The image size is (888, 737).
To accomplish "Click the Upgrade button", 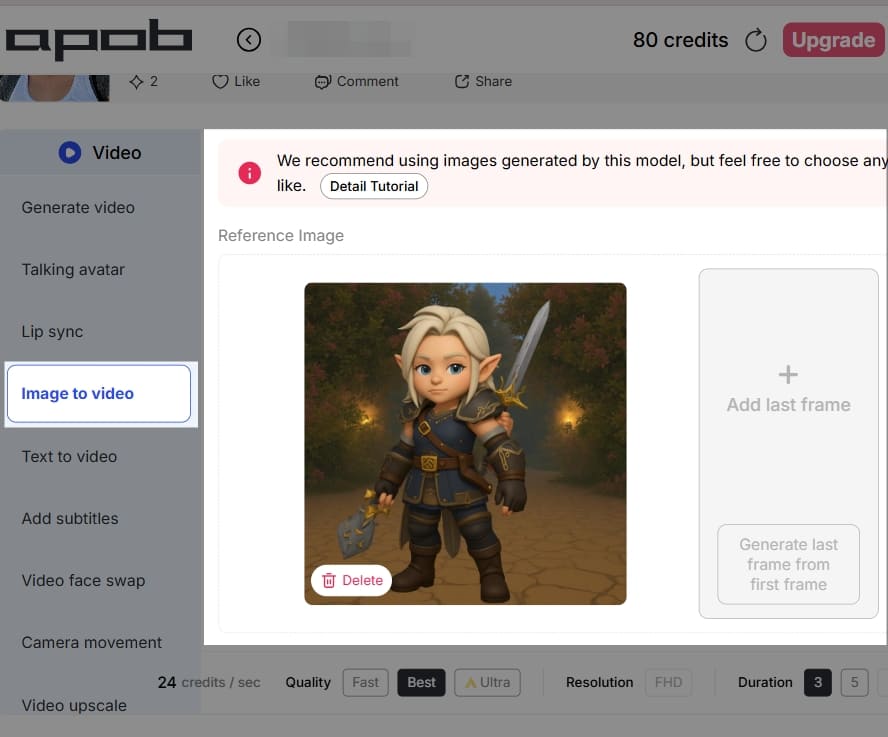I will pos(833,40).
